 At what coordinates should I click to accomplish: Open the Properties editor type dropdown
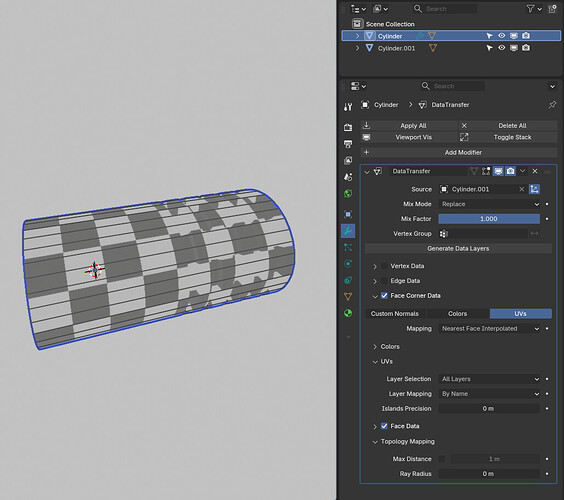pos(358,86)
